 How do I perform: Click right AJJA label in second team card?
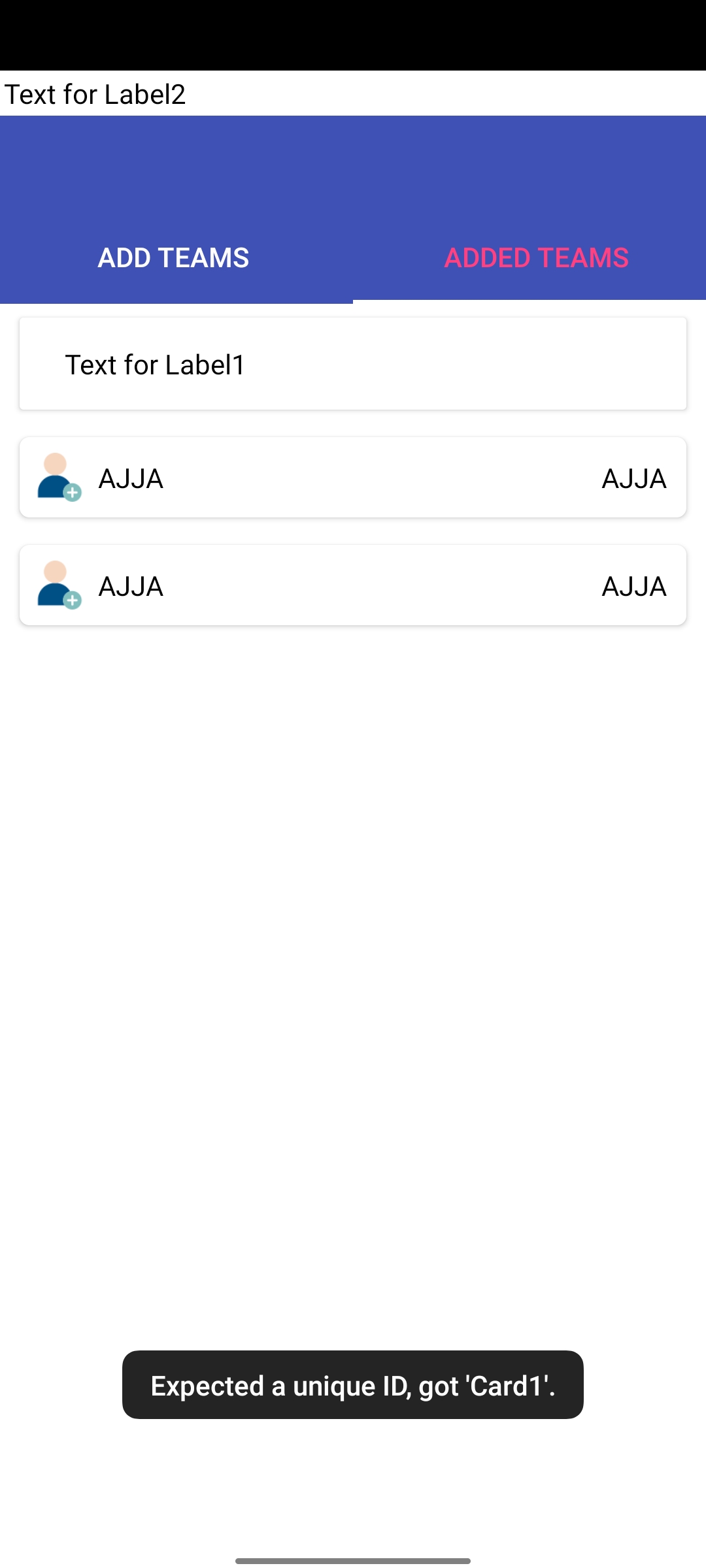tap(633, 586)
